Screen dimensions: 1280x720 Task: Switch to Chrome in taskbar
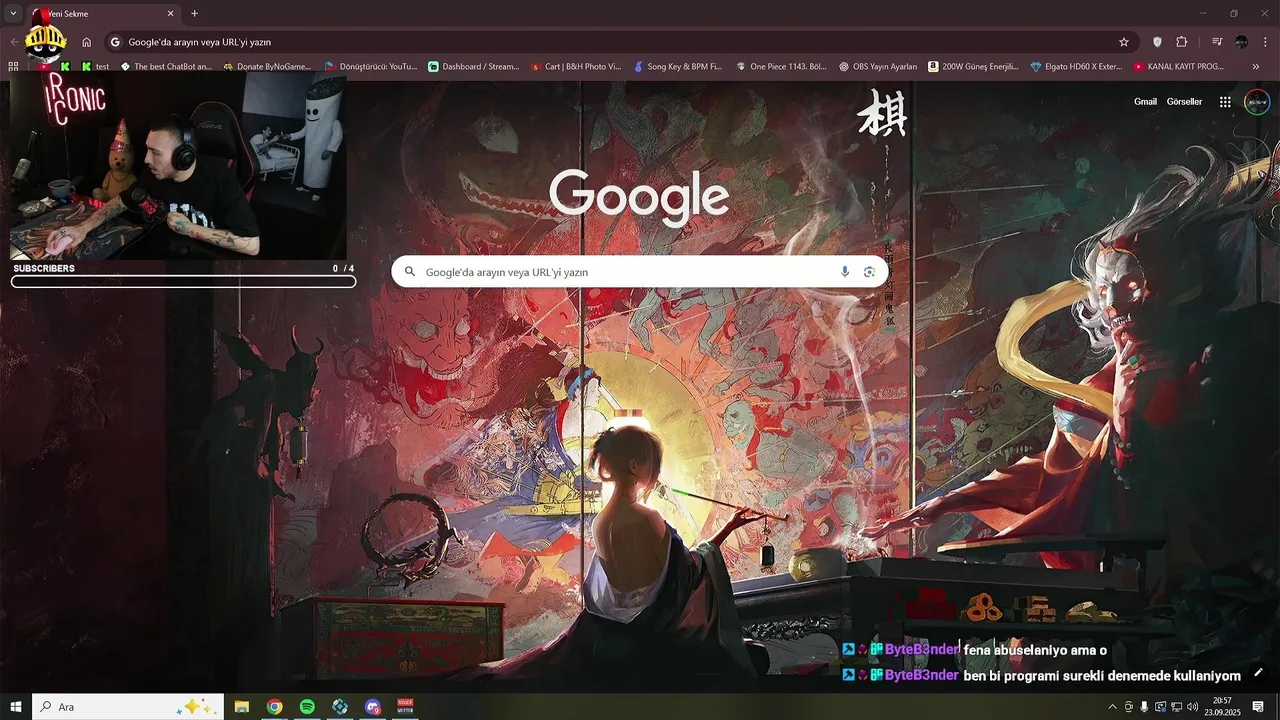[x=274, y=707]
